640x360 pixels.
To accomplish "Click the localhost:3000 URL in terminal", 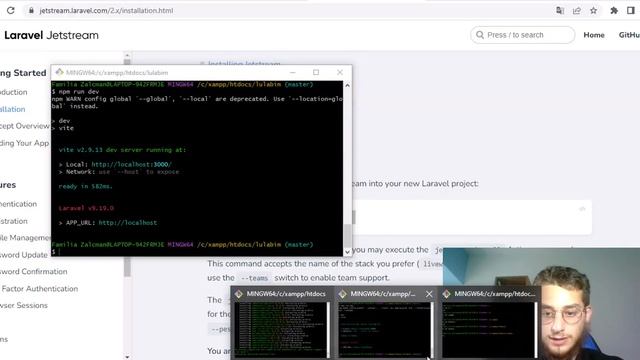I will pos(131,164).
